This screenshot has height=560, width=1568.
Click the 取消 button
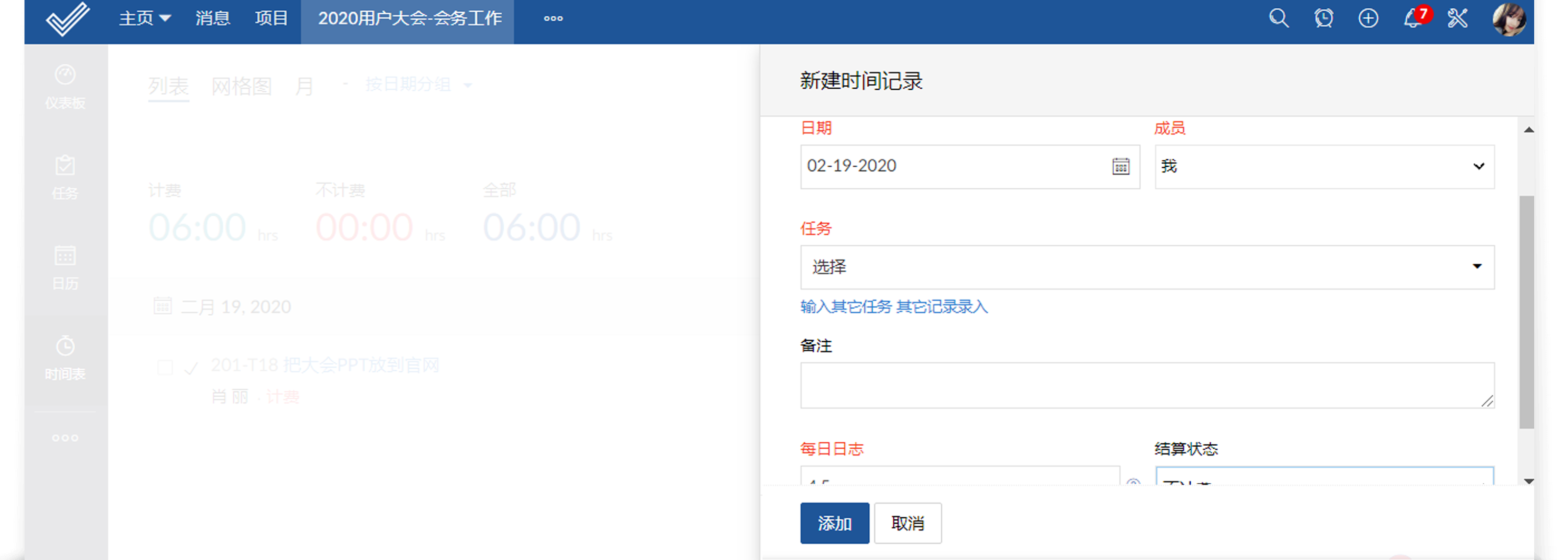(x=907, y=523)
